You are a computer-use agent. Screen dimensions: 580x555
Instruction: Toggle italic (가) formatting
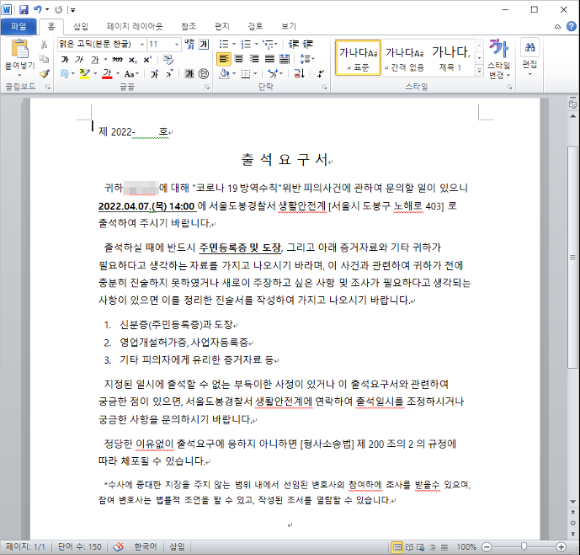pyautogui.click(x=80, y=59)
